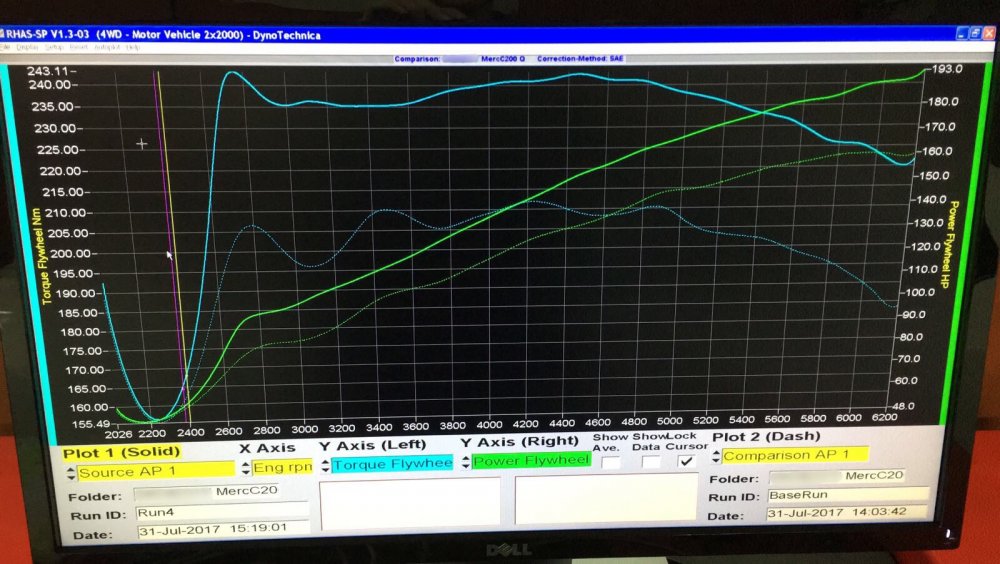Tick the Show Data checkbox
The width and height of the screenshot is (1000, 564).
pyautogui.click(x=650, y=461)
